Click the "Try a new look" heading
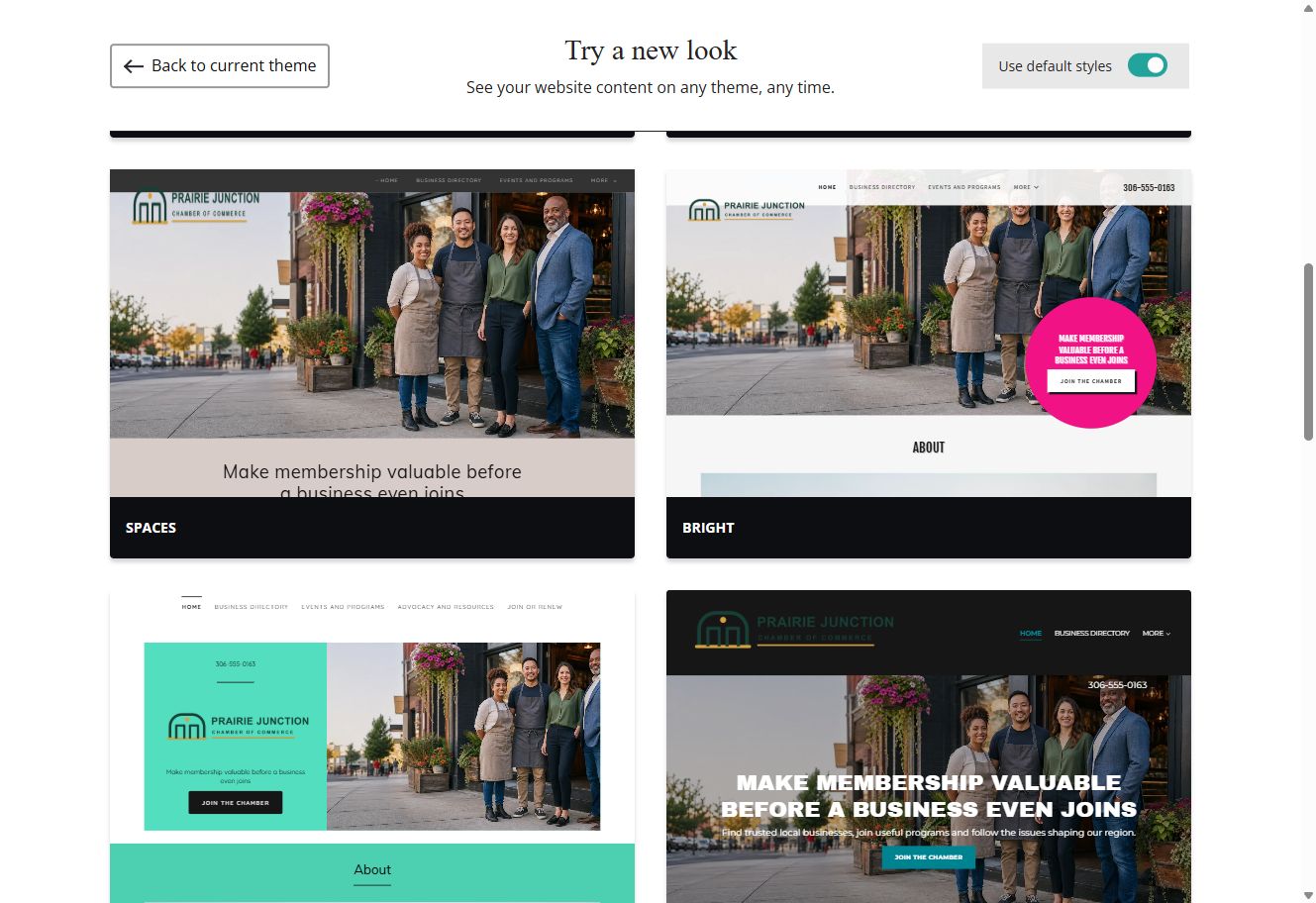1316x903 pixels. click(651, 50)
